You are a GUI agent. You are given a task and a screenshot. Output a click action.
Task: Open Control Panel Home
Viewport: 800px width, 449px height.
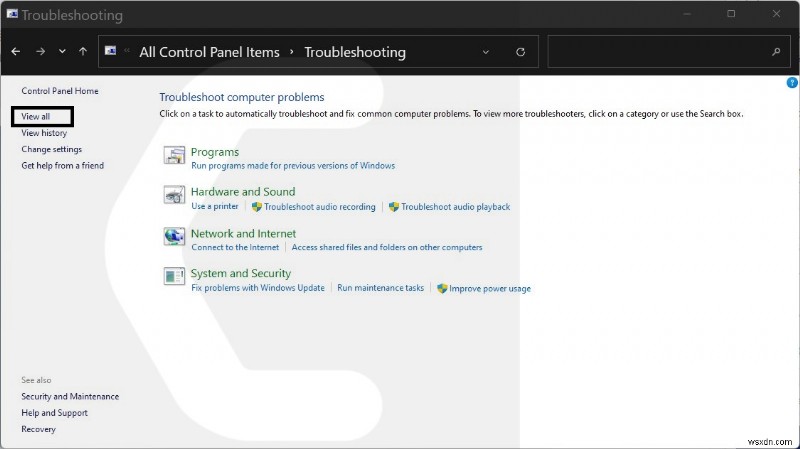pos(60,91)
